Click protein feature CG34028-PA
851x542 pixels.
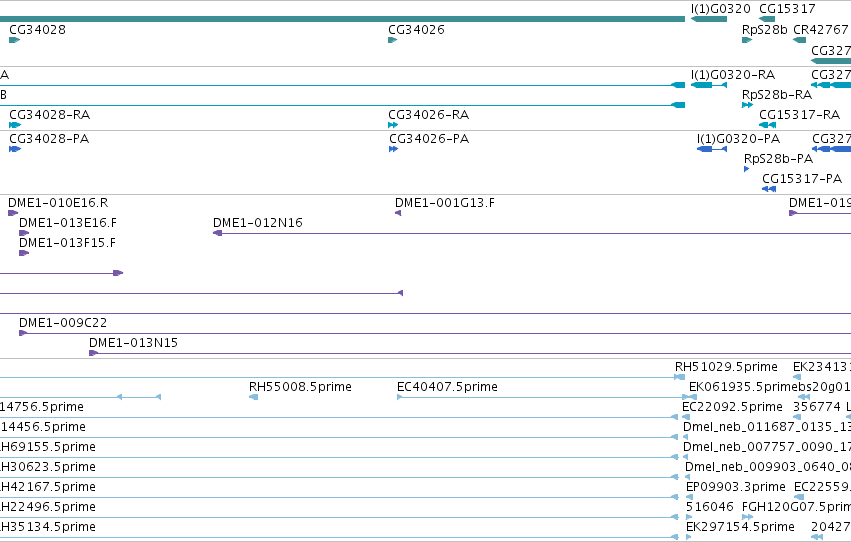(49, 139)
